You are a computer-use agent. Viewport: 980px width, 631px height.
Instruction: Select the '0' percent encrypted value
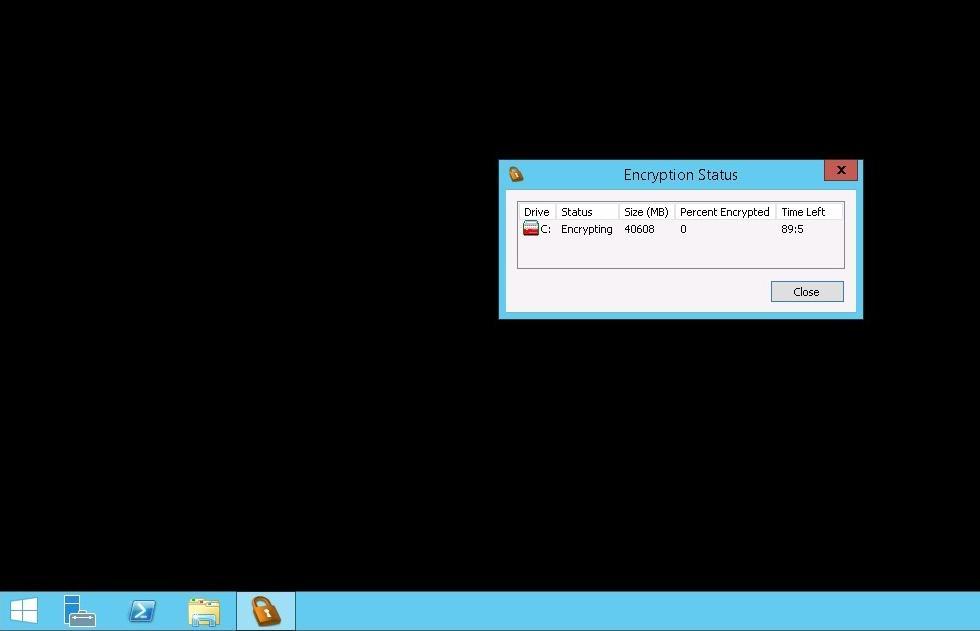coord(683,229)
